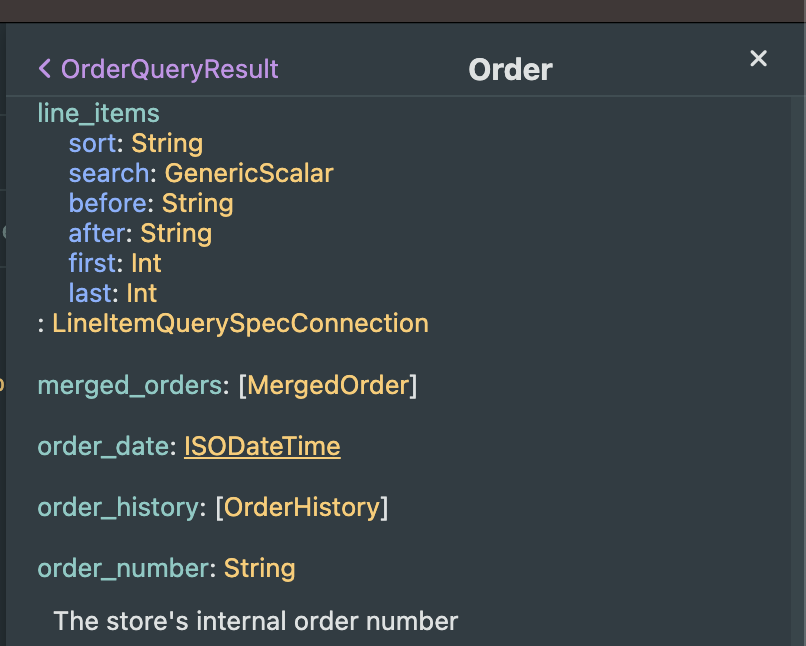The width and height of the screenshot is (806, 646).
Task: Go back to OrderQueryResult
Action: pos(169,69)
